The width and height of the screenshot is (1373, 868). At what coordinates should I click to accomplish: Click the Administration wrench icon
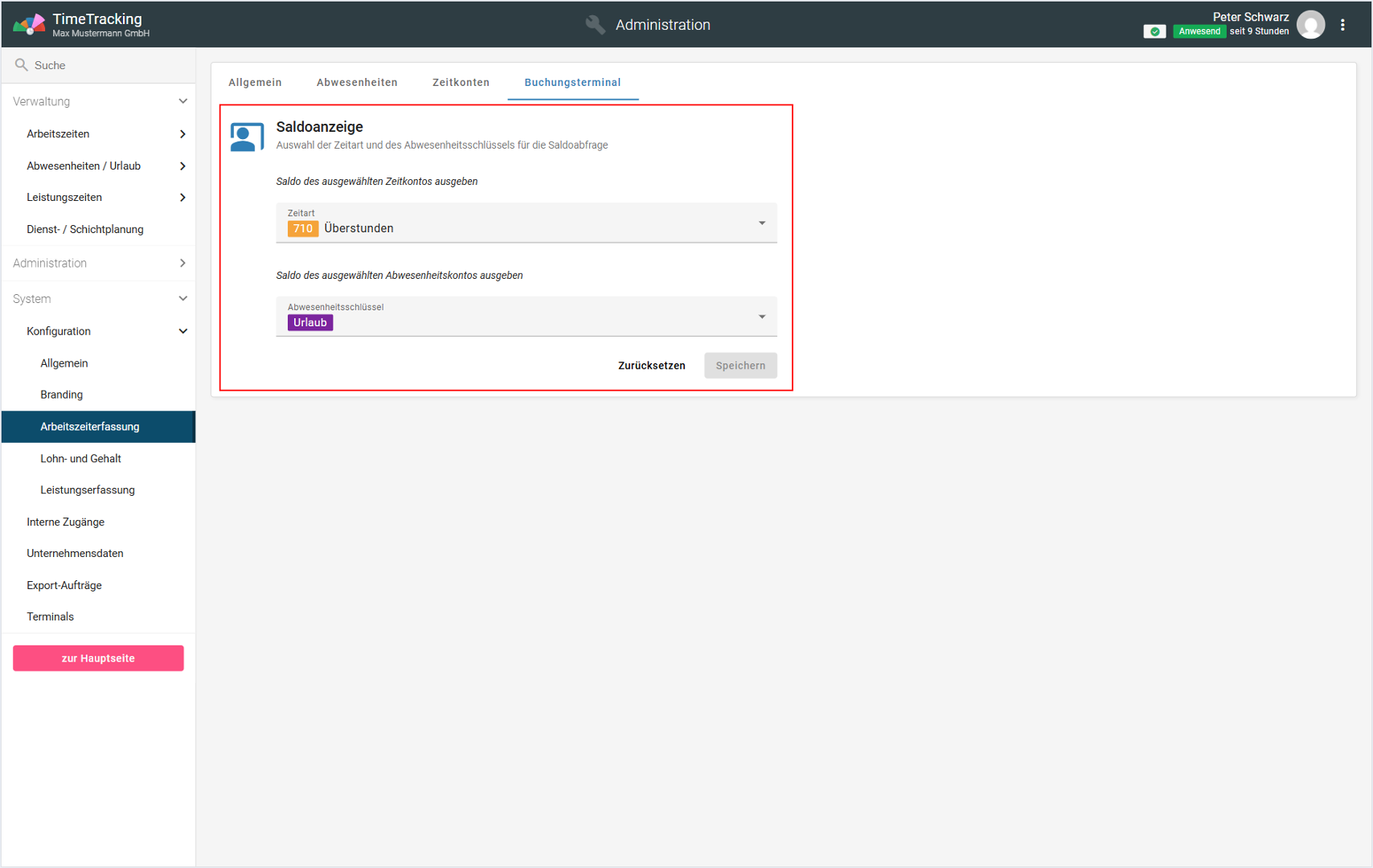tap(595, 25)
